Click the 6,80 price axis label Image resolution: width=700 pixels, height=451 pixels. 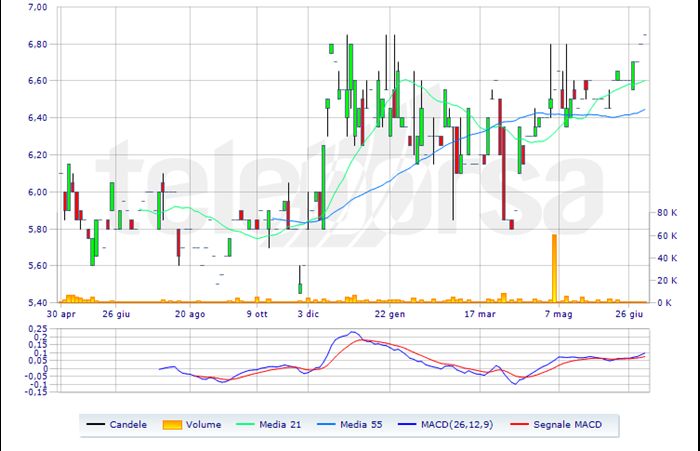tap(38, 44)
